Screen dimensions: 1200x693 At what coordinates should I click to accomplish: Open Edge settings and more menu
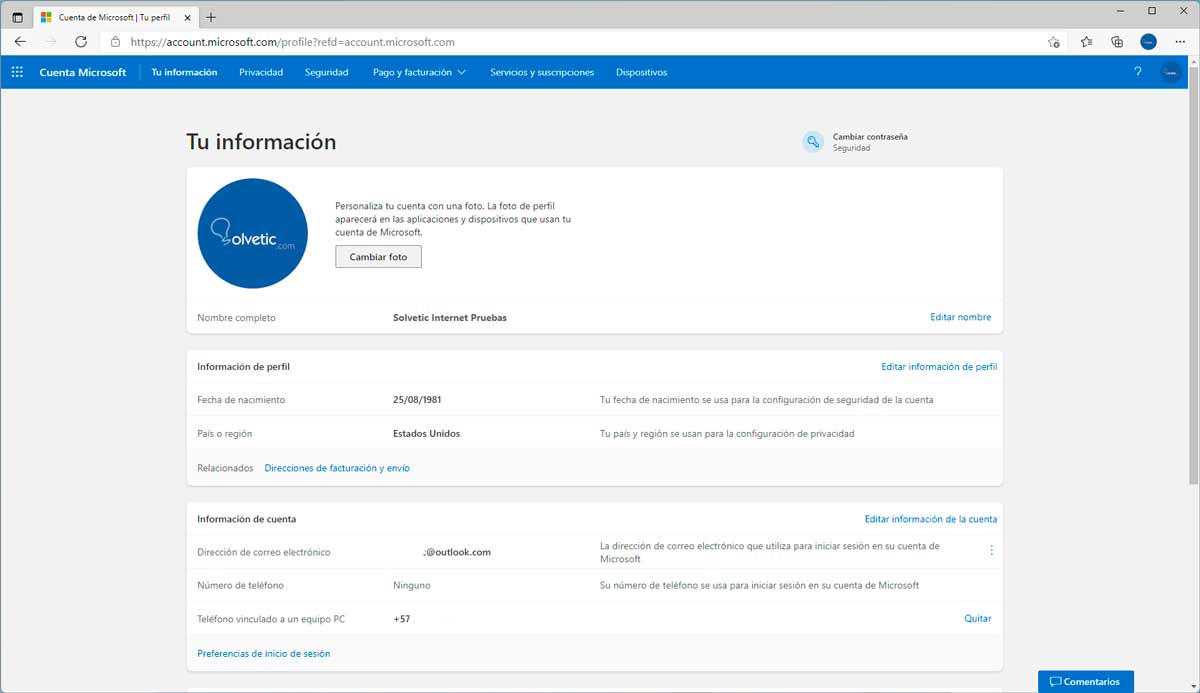[1179, 42]
